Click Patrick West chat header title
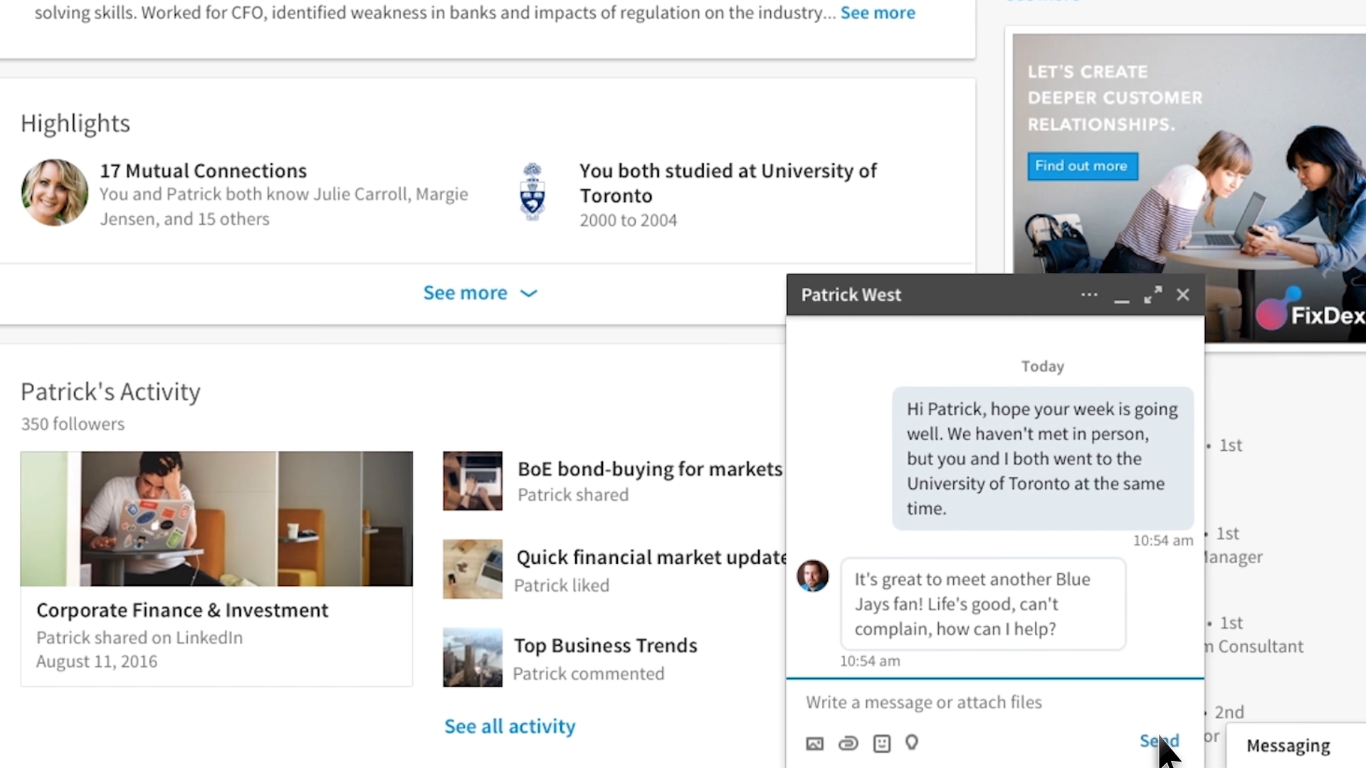This screenshot has width=1366, height=768. [851, 295]
